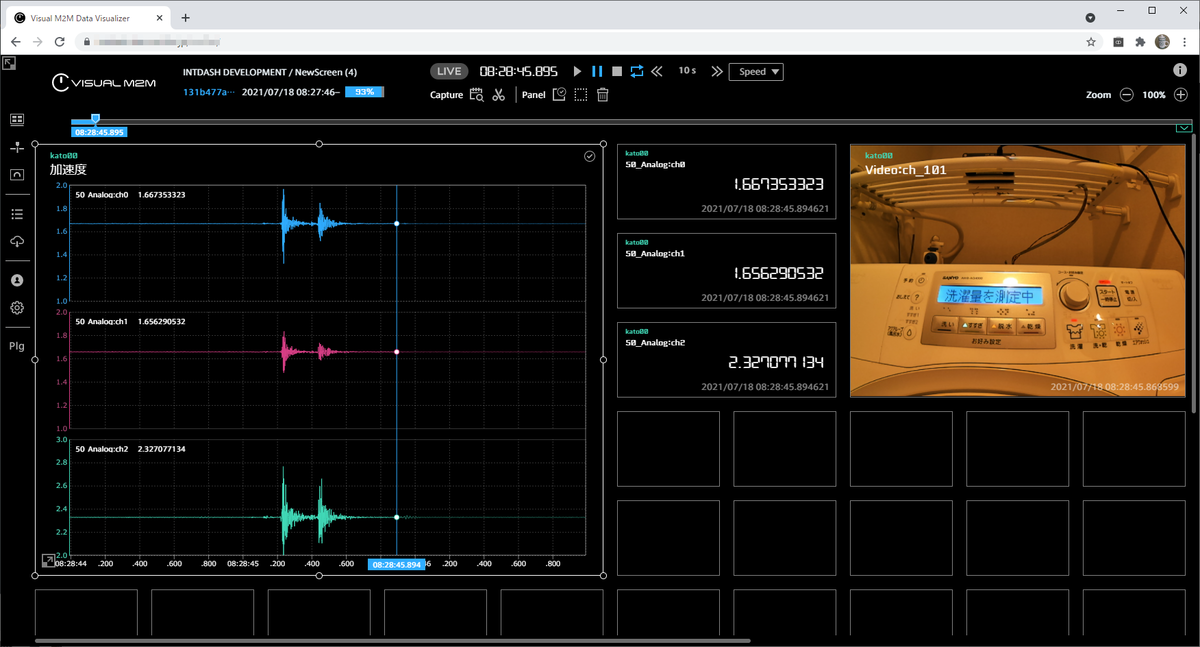The height and width of the screenshot is (647, 1200).
Task: Open a new browser tab
Action: tap(185, 17)
